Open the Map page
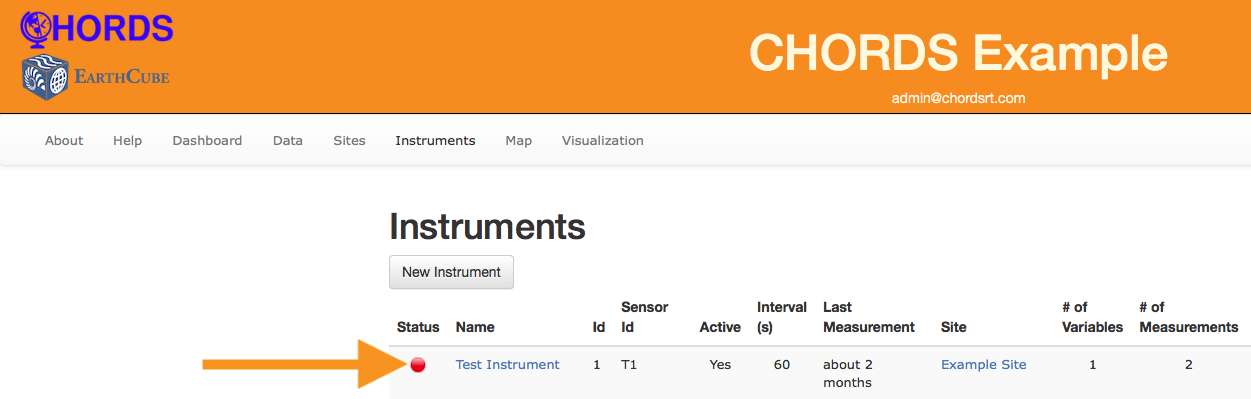 pyautogui.click(x=518, y=141)
